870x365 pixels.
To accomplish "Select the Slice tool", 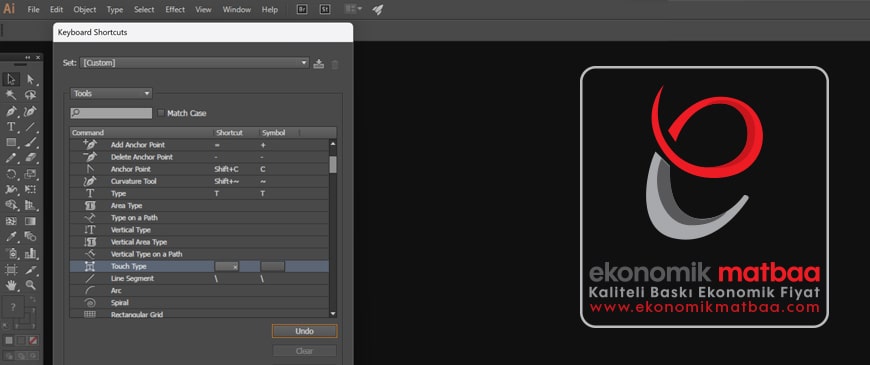I will click(x=31, y=270).
